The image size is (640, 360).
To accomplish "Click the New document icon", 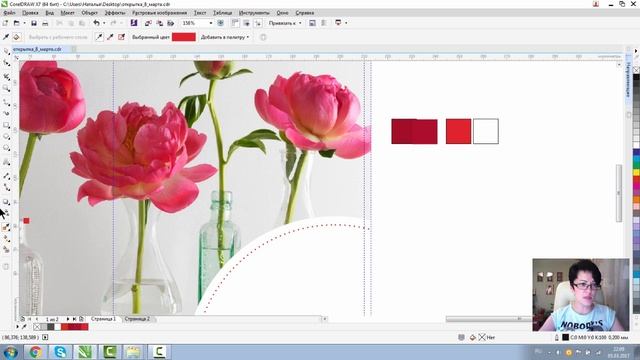I will 5,23.
